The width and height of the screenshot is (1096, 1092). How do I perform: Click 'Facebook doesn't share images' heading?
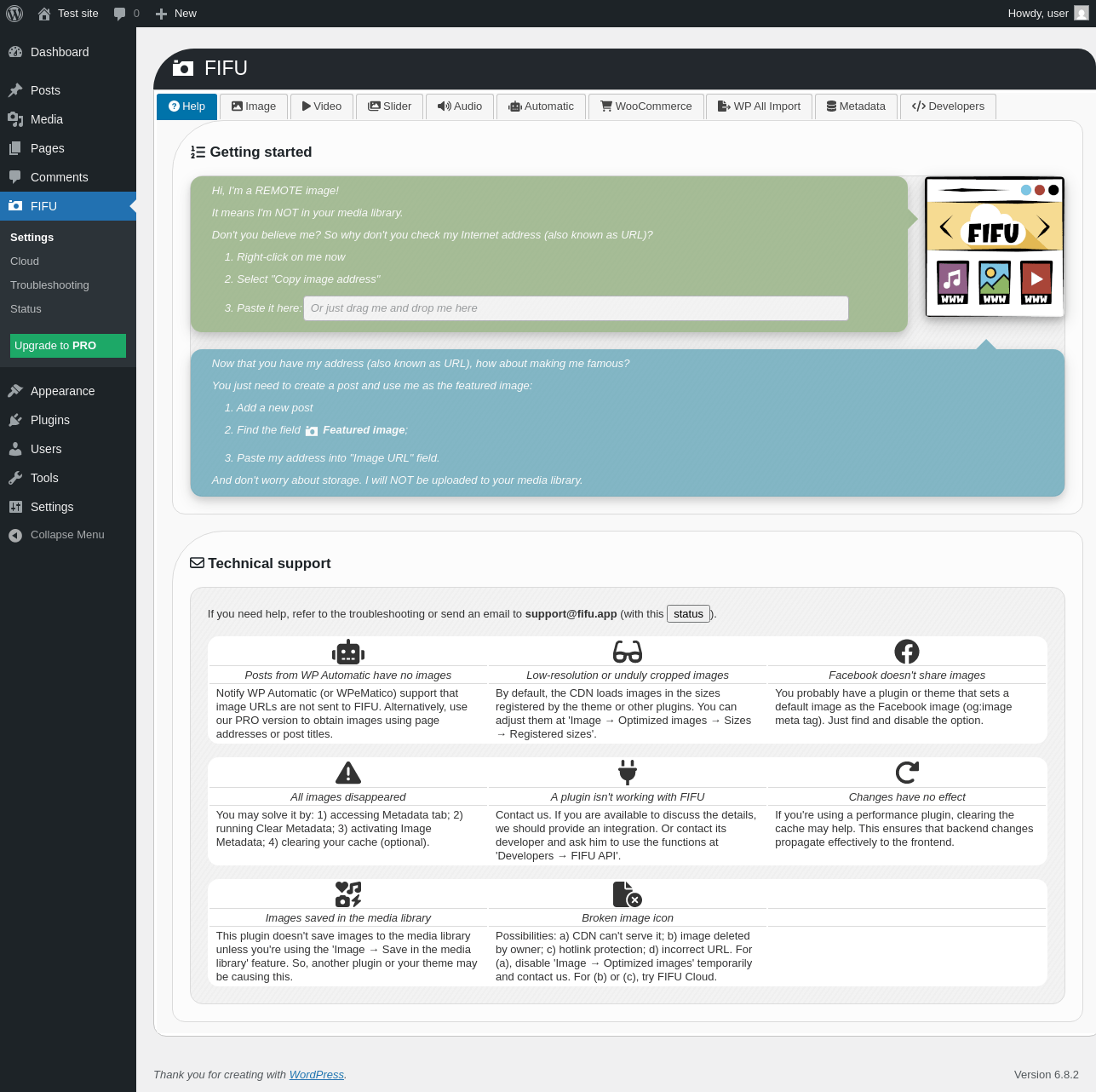point(907,675)
